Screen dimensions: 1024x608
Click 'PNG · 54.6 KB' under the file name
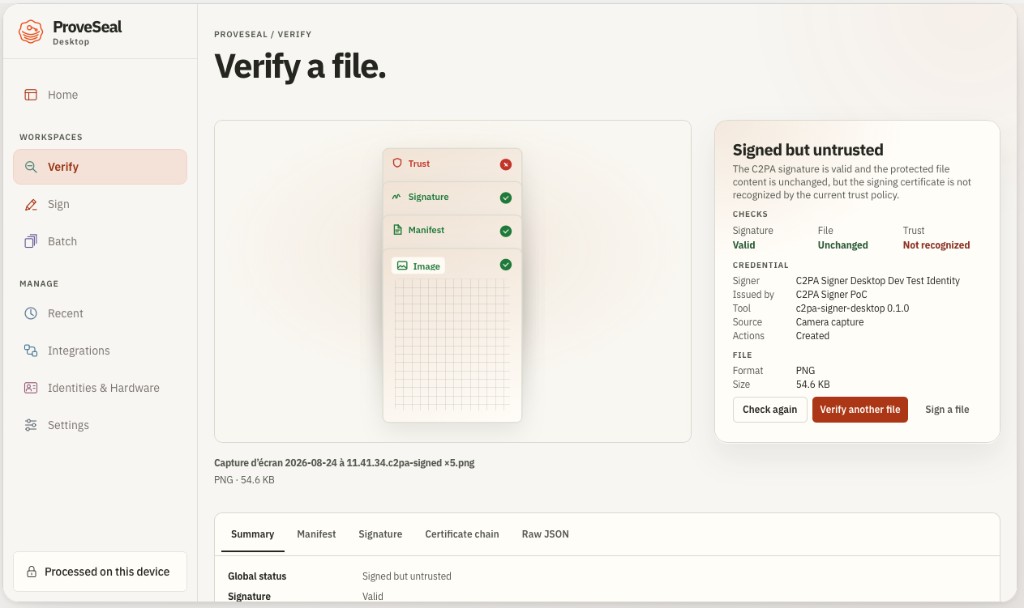(x=244, y=479)
